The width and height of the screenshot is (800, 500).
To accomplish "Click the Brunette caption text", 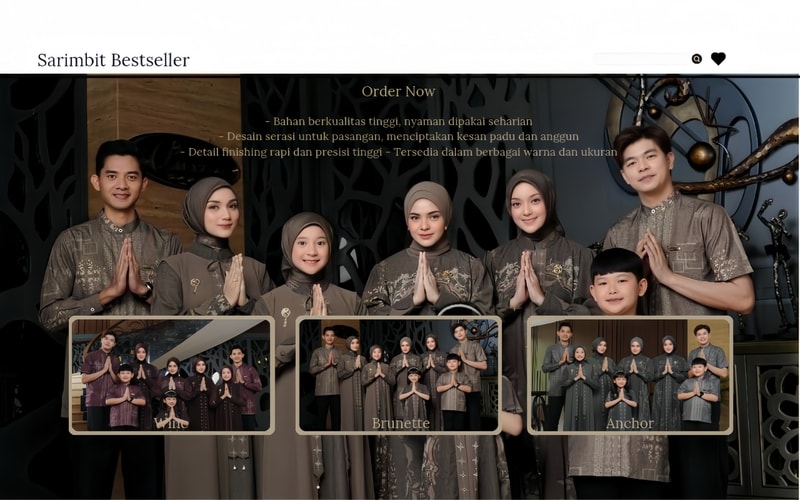I will tap(401, 423).
